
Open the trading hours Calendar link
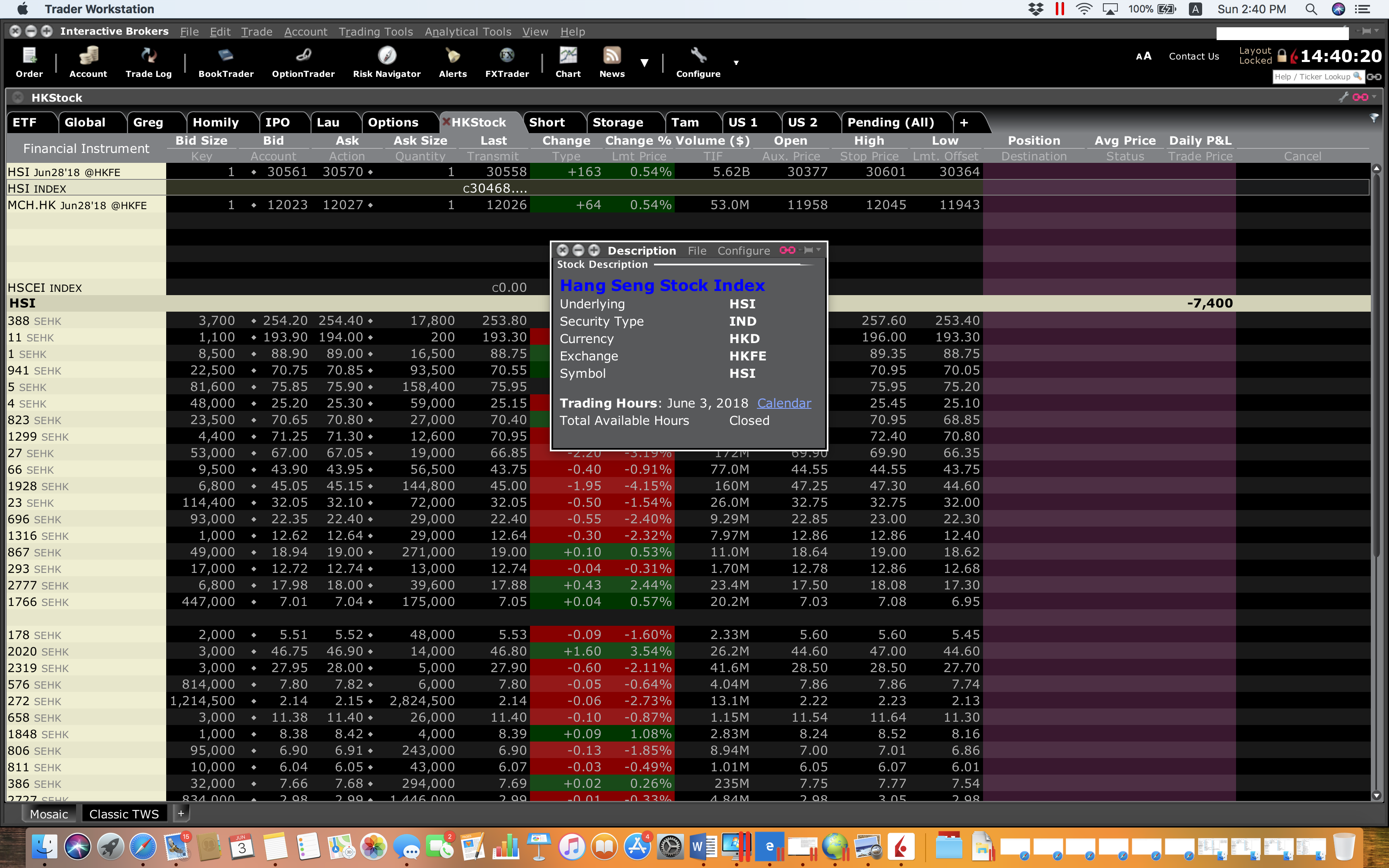[x=784, y=403]
